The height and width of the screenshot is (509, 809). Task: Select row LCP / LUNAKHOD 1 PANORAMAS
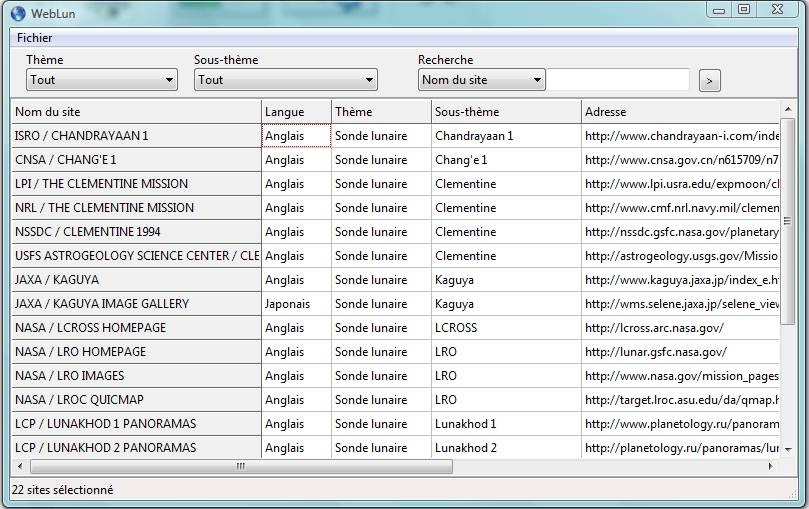tap(136, 423)
